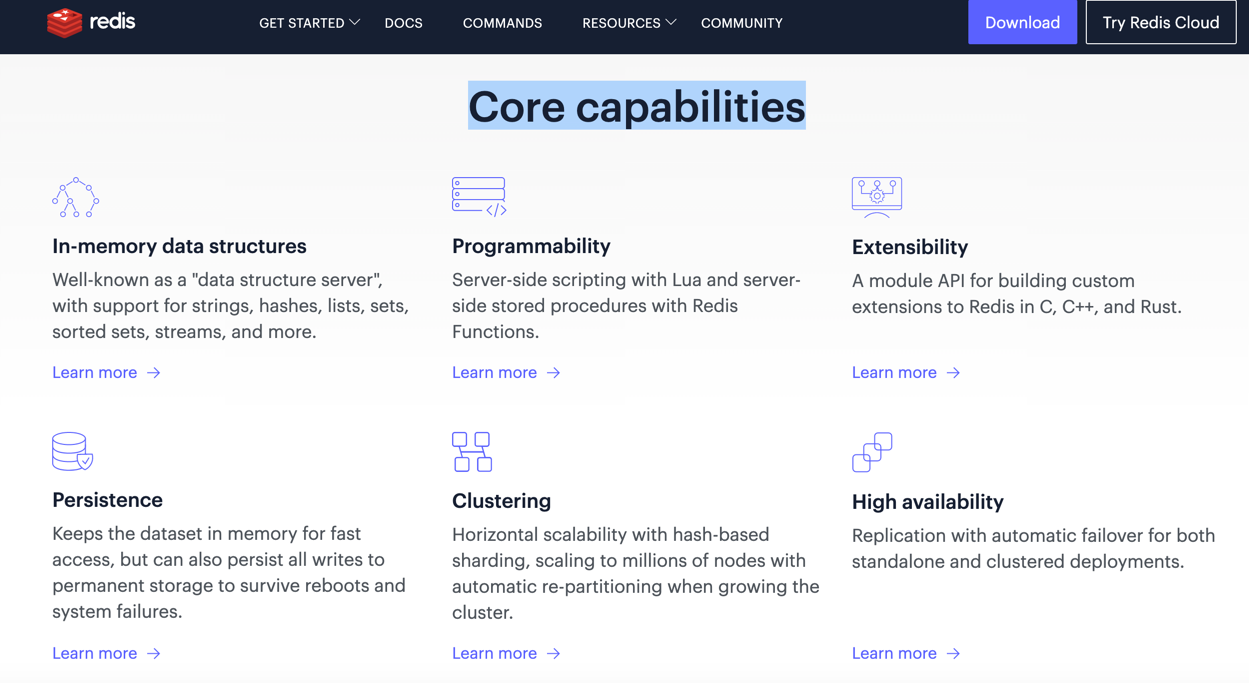Click the 'Keeps the dataset in memory' description

pos(229,573)
